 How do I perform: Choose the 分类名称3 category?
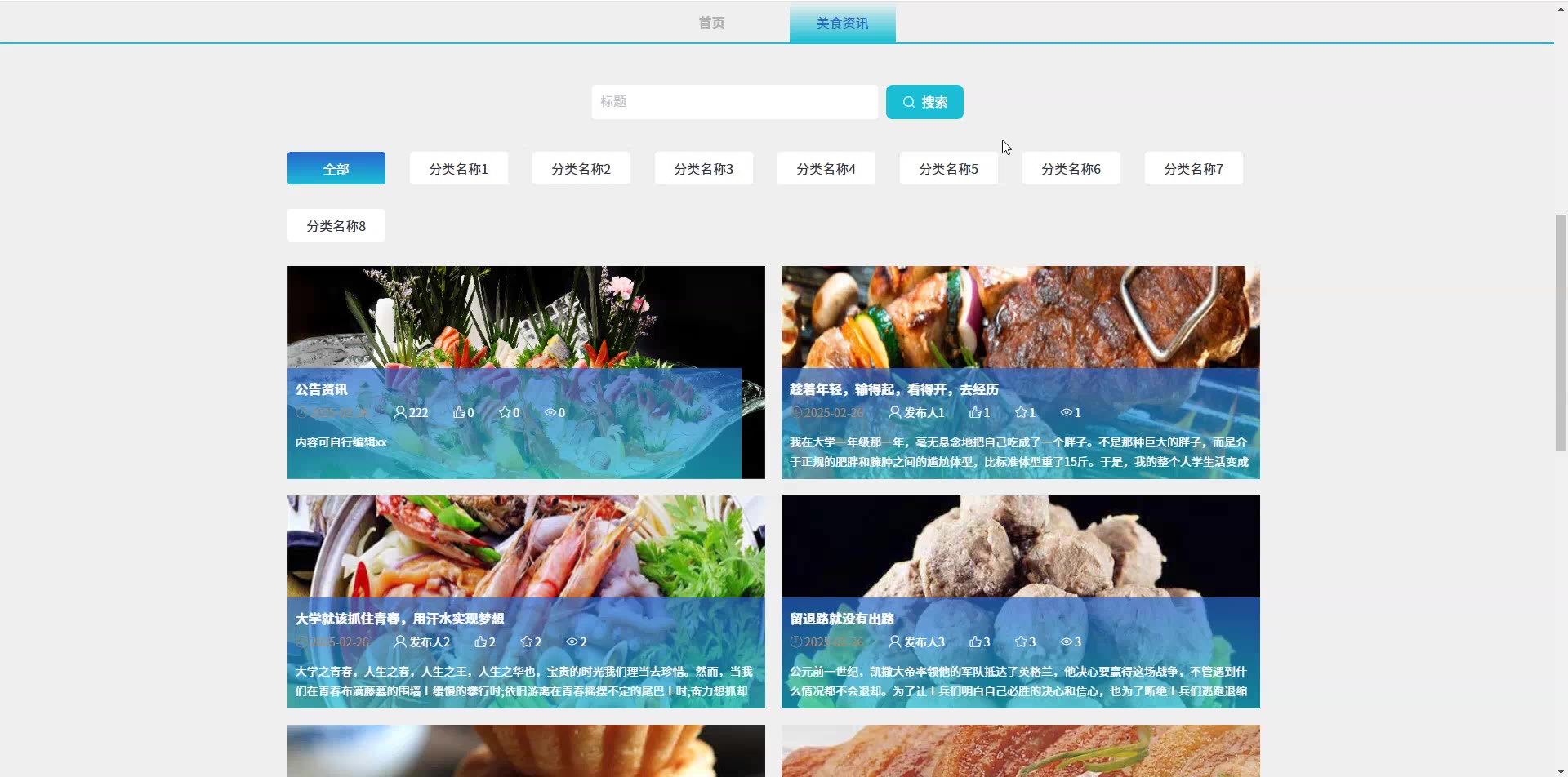tap(704, 168)
